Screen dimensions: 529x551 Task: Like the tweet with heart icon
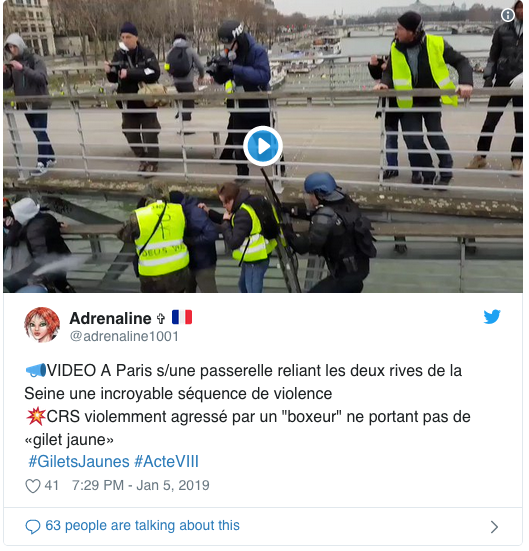(x=33, y=486)
